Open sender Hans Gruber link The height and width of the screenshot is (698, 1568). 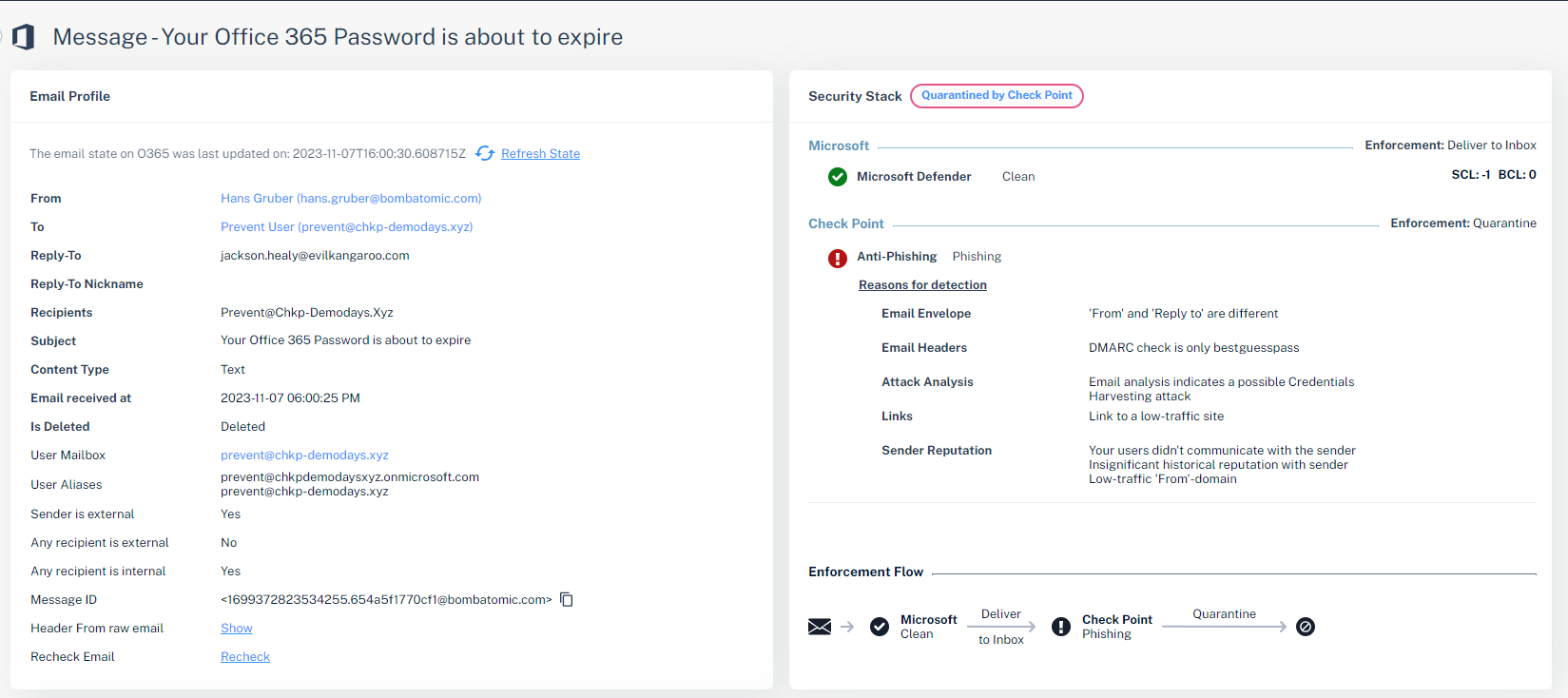(351, 199)
